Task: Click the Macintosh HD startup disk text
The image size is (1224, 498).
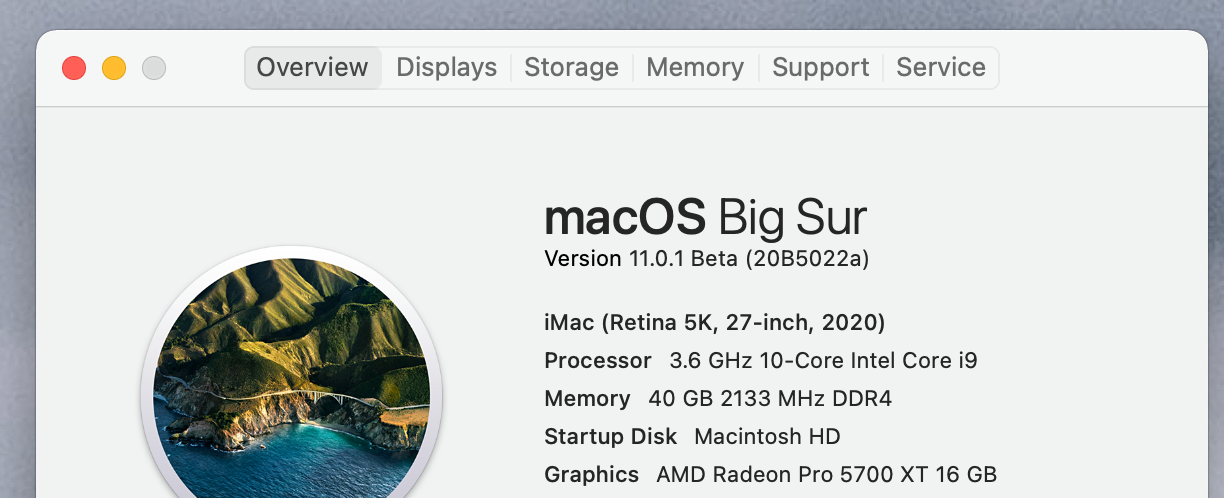Action: pos(766,436)
